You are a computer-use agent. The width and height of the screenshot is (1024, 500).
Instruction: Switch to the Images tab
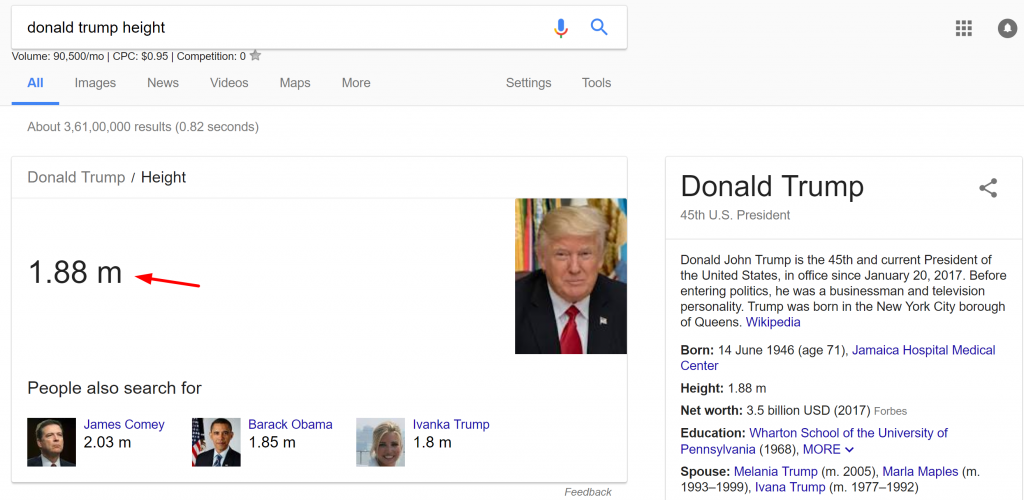click(95, 83)
